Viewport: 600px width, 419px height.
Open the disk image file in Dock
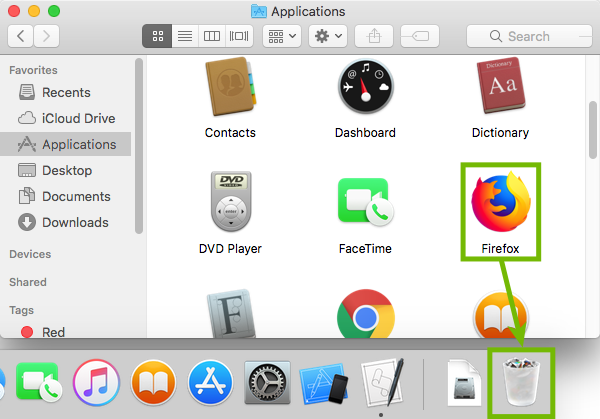click(x=465, y=383)
